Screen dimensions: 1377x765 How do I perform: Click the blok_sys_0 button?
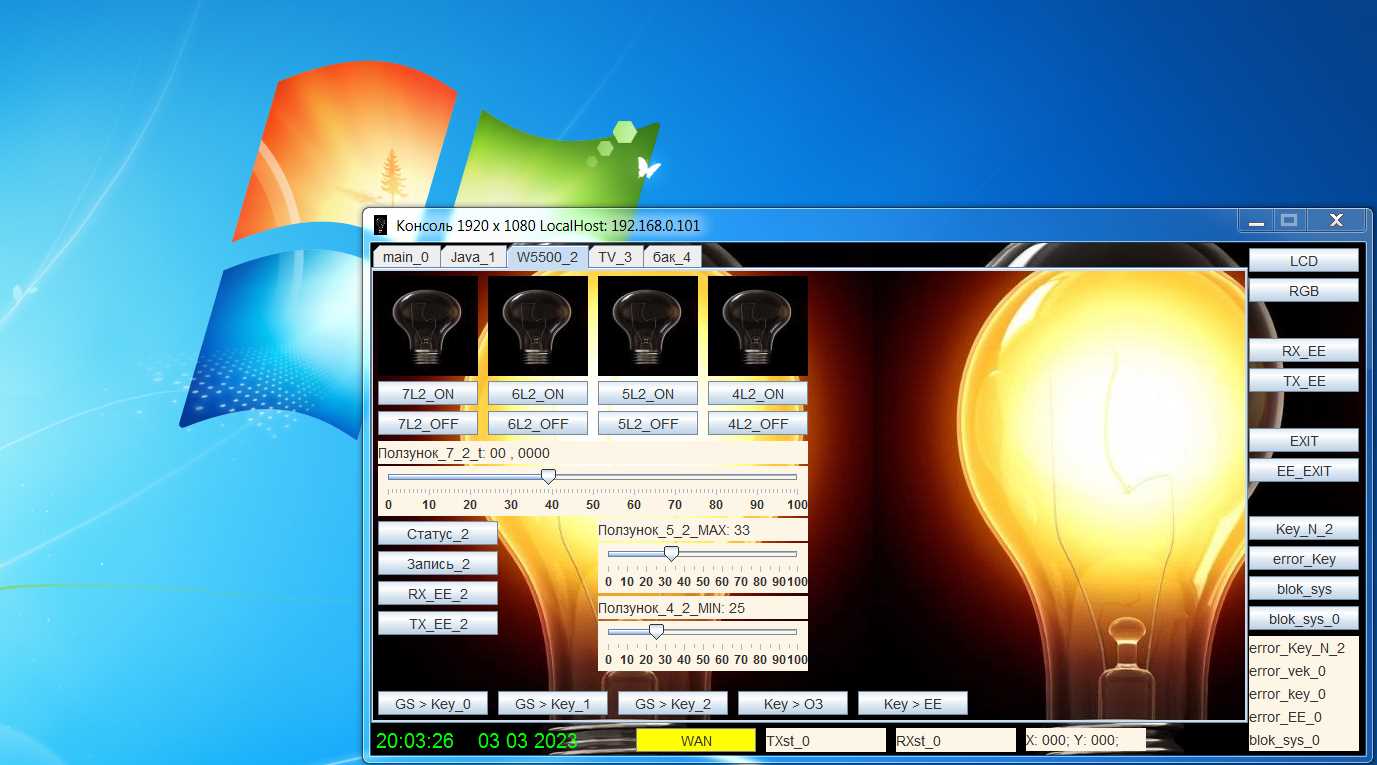(1303, 619)
